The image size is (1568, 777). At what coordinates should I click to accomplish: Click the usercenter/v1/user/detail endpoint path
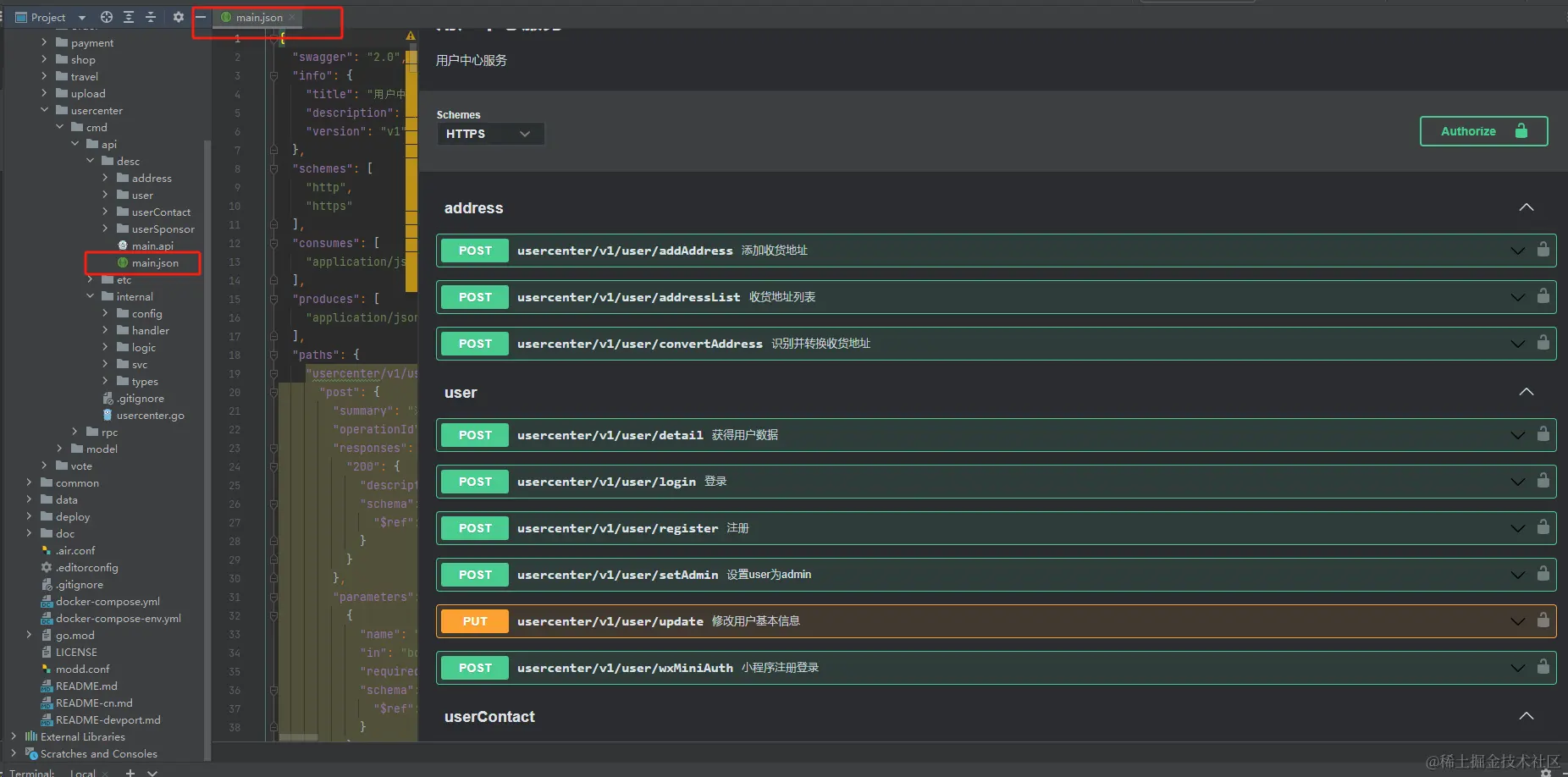point(610,435)
